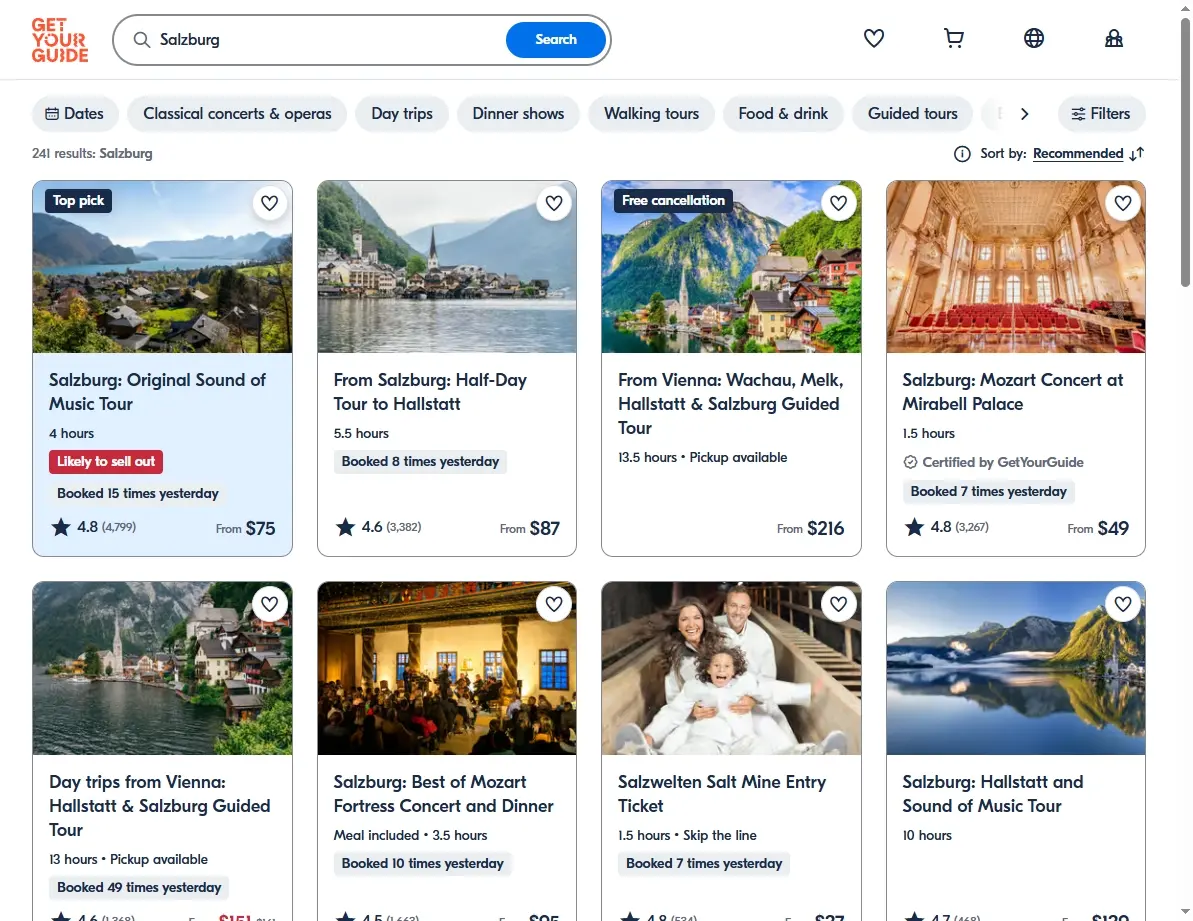Image resolution: width=1193 pixels, height=921 pixels.
Task: Click the Free cancellation badge
Action: tap(673, 201)
